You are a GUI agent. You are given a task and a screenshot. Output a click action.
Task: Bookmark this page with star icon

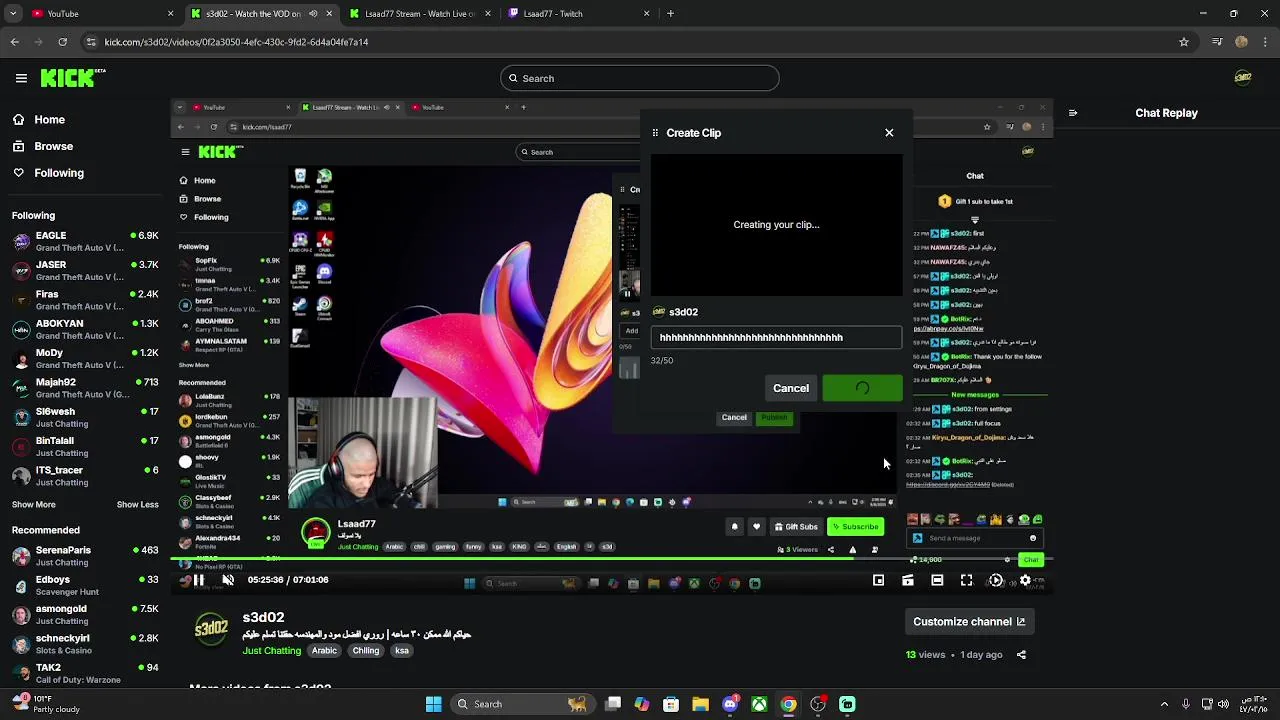[1184, 42]
